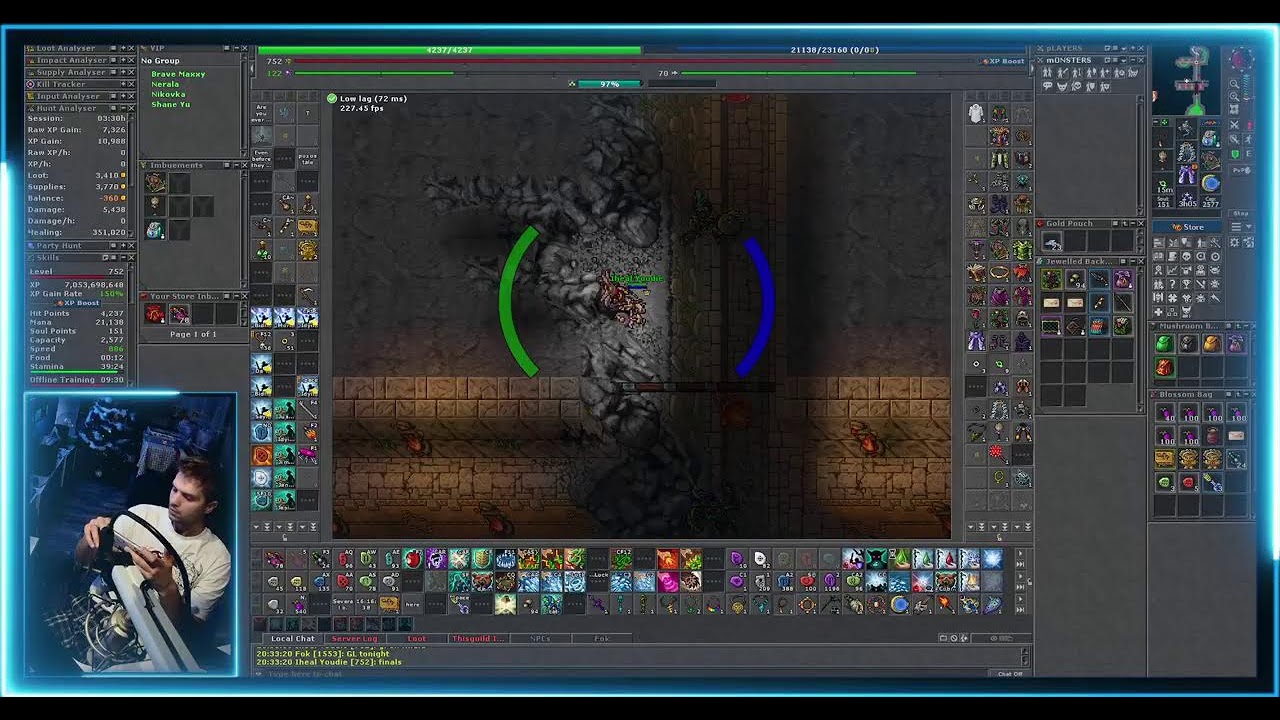Viewport: 1280px width, 720px height.
Task: Click the 'Lock' labeled action bar slot
Action: pos(598,581)
